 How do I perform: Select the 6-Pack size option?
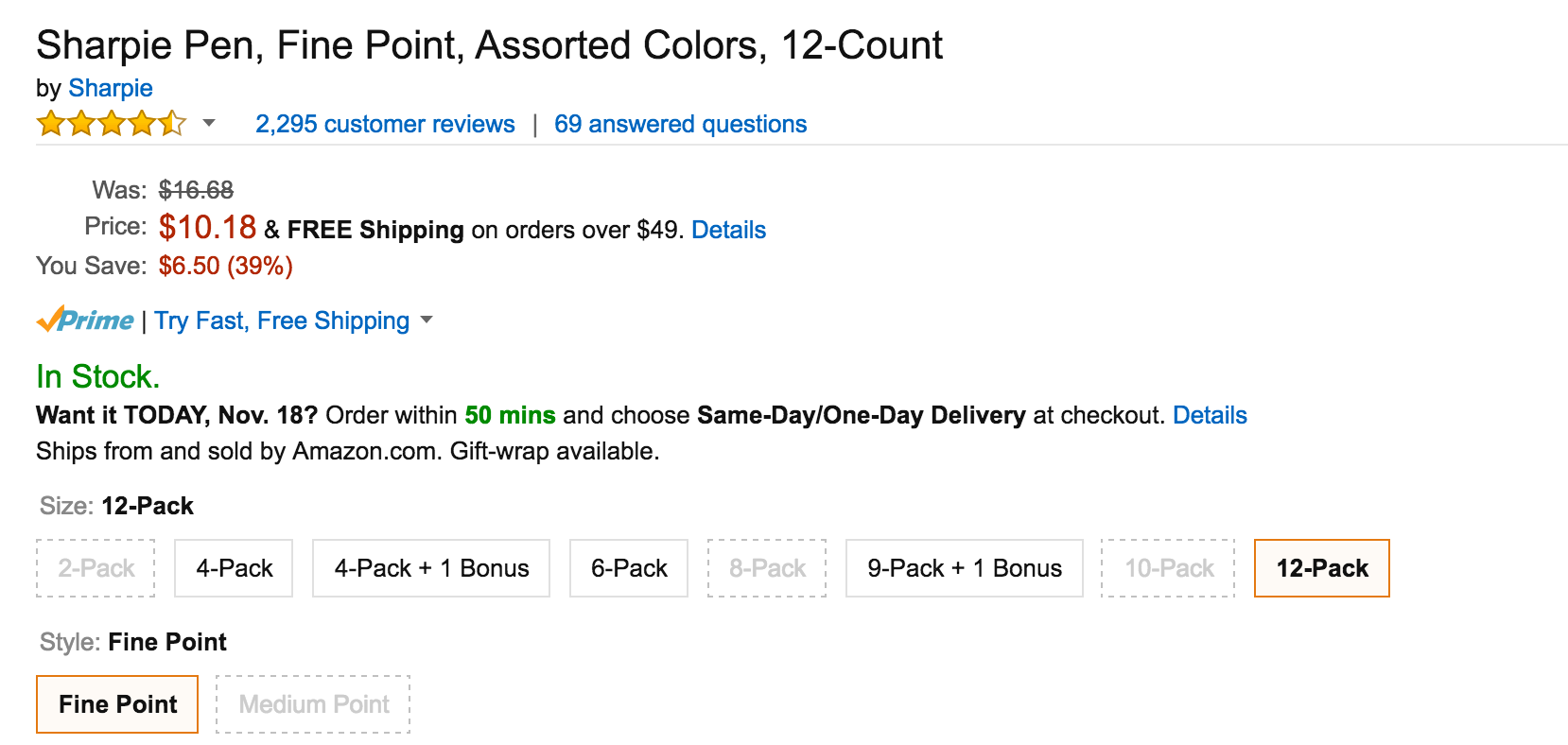click(x=629, y=568)
